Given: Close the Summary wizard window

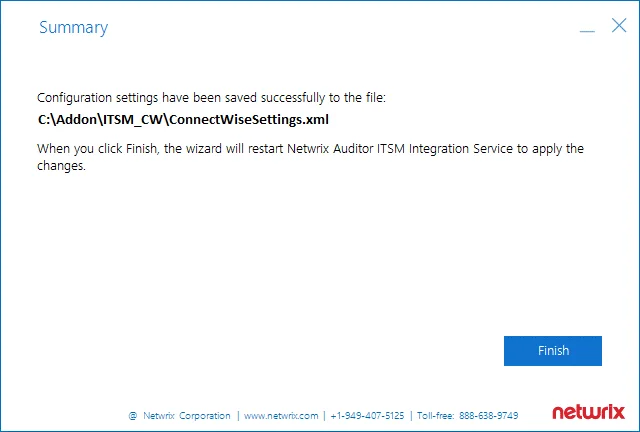Looking at the screenshot, I should 619,25.
